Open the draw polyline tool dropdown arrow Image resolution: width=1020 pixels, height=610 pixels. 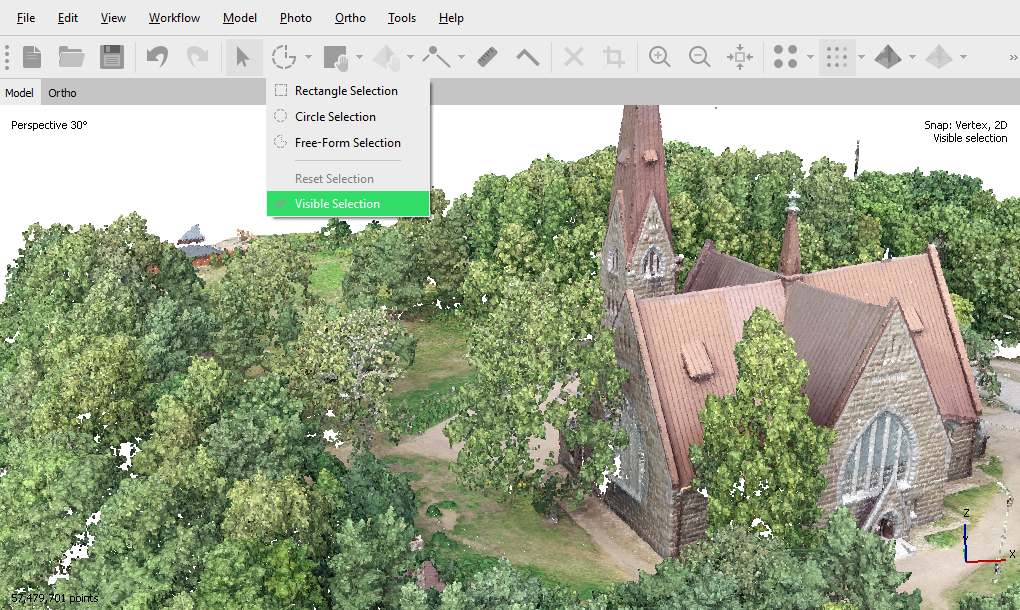tap(461, 57)
